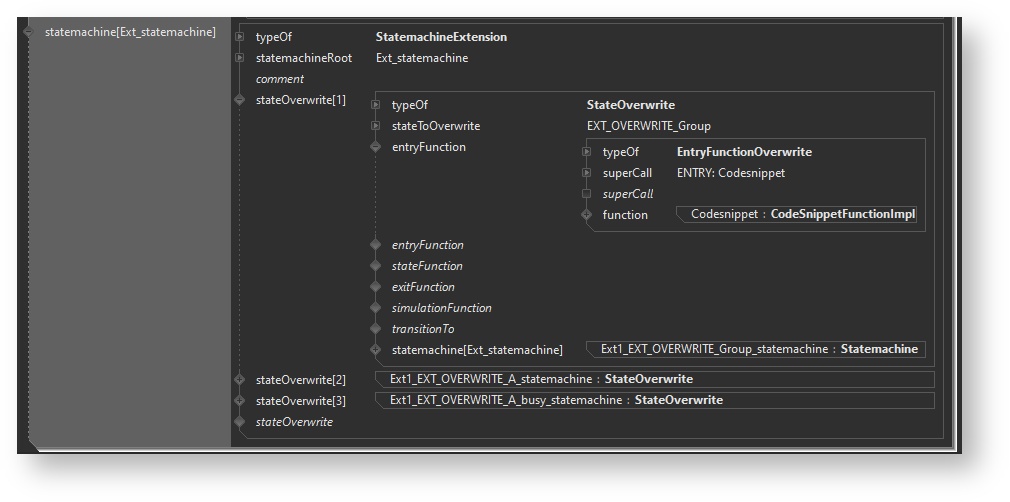Click the diamond icon beside simulationFunction

coord(376,308)
